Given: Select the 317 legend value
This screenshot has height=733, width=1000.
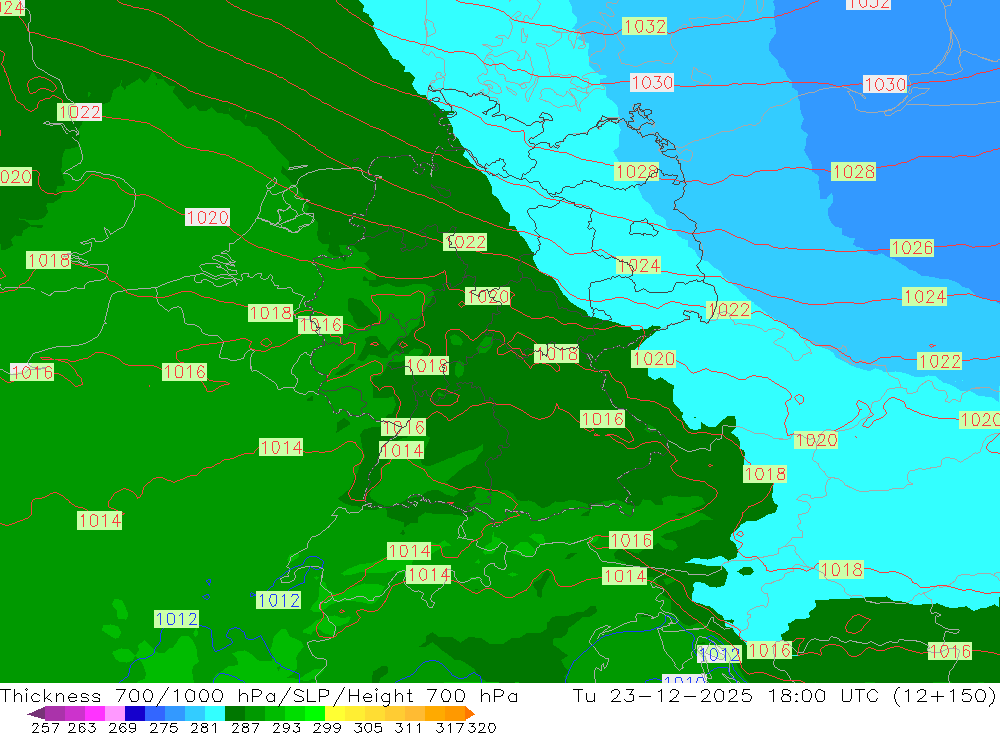Looking at the screenshot, I should coord(450,727).
